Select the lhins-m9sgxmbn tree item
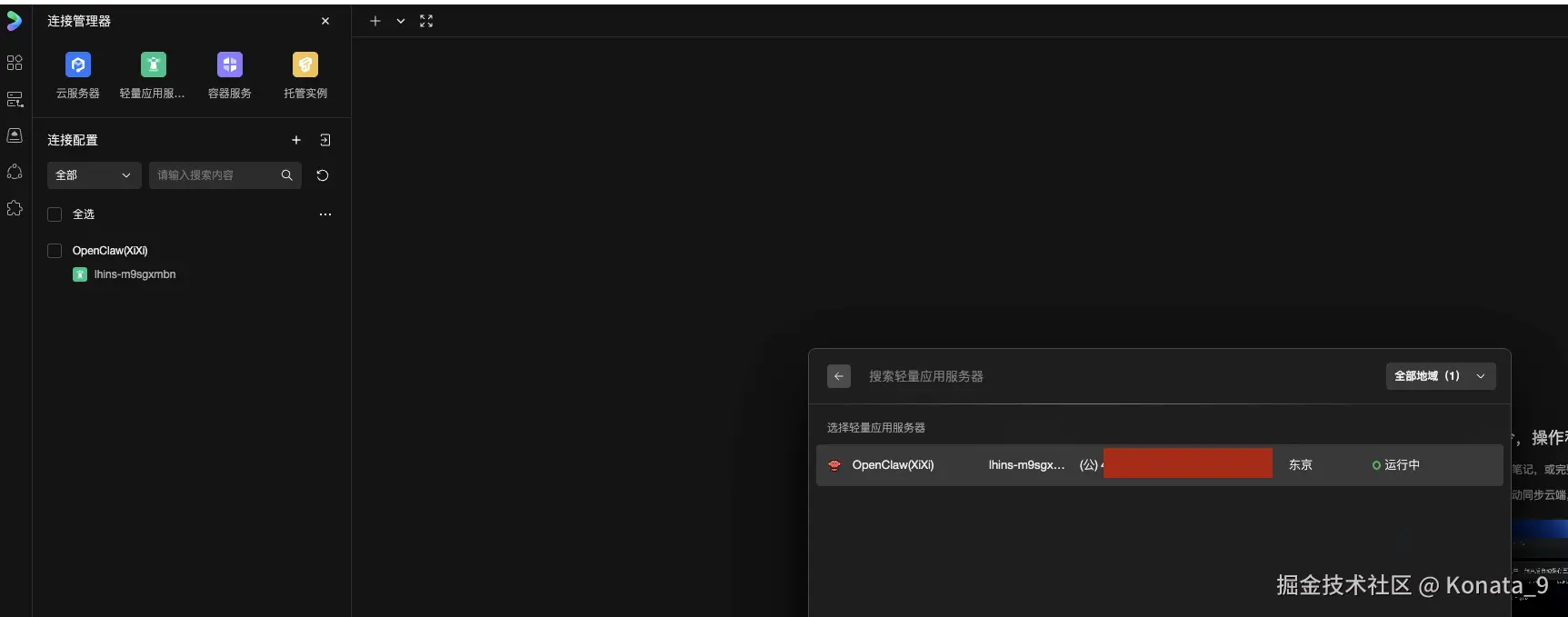 [x=135, y=274]
